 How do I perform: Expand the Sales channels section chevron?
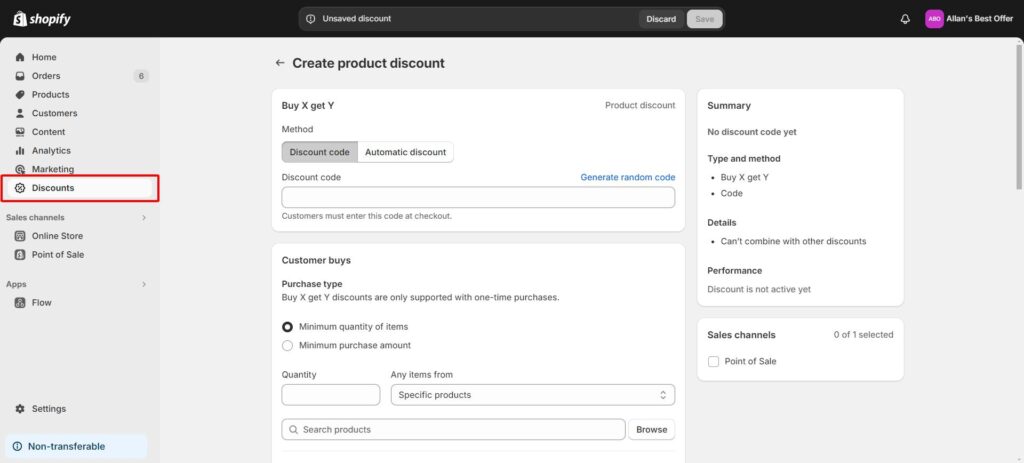[x=143, y=217]
